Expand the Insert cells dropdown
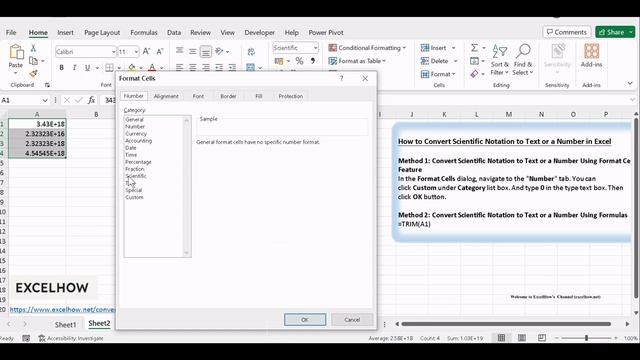This screenshot has width=640, height=360. coord(453,48)
